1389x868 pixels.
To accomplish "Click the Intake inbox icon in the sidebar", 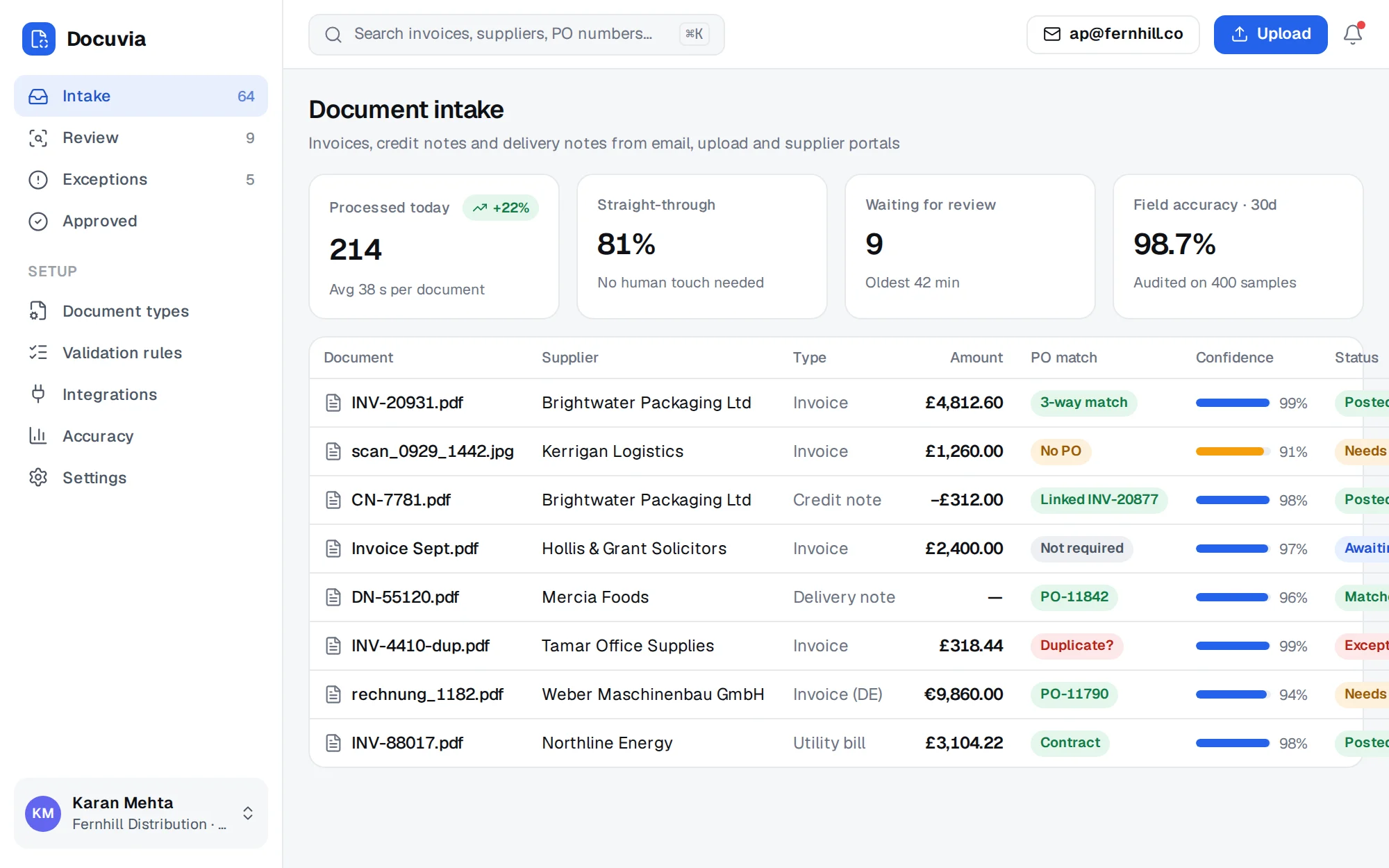I will 38,97.
